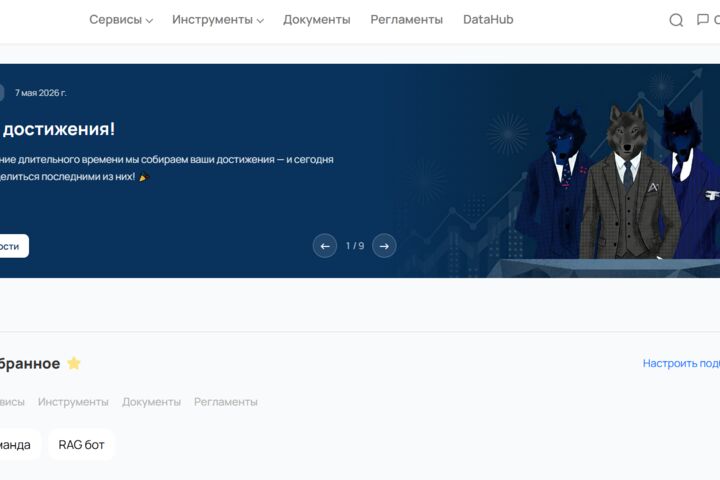Viewport: 720px width, 480px height.
Task: Open Документы in top navigation
Action: 316,20
